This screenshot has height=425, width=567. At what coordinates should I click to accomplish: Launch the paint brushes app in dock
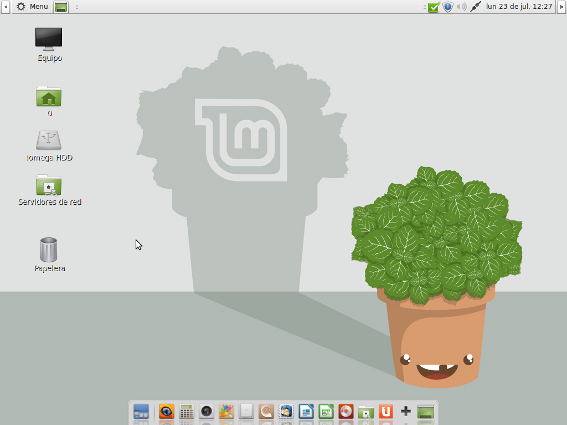coord(226,412)
